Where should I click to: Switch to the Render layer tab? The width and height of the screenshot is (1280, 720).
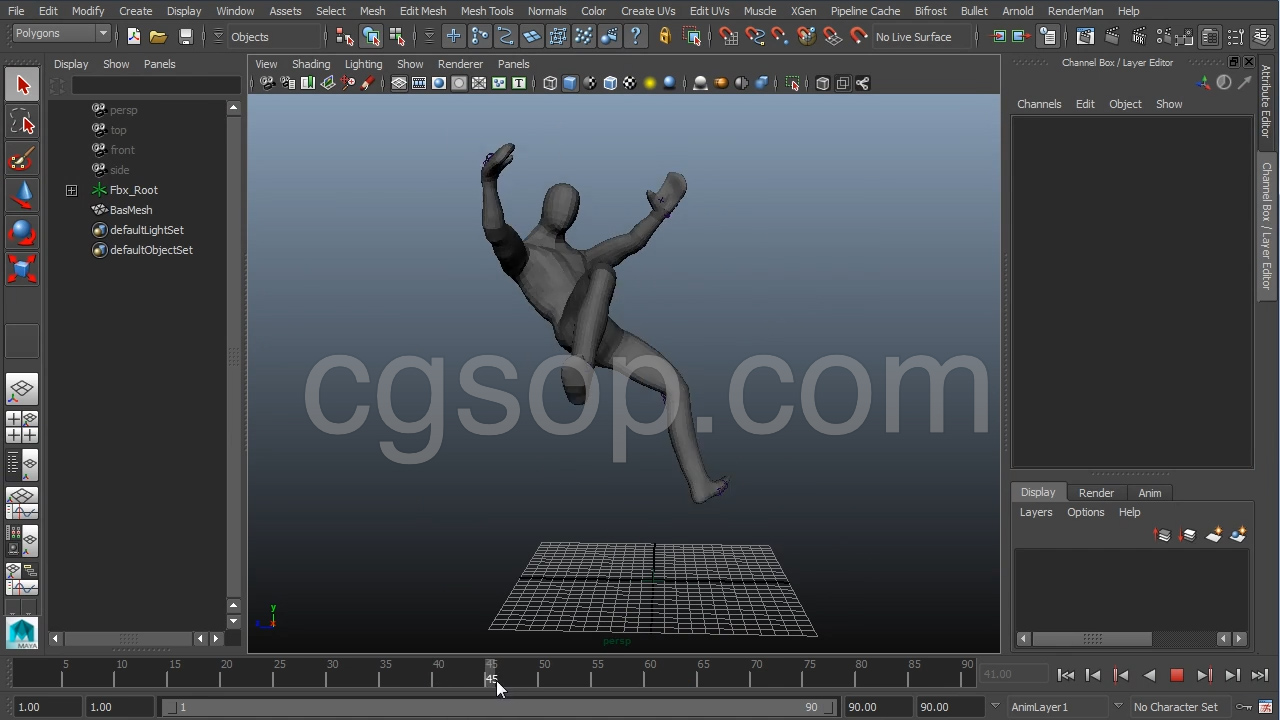coord(1096,493)
